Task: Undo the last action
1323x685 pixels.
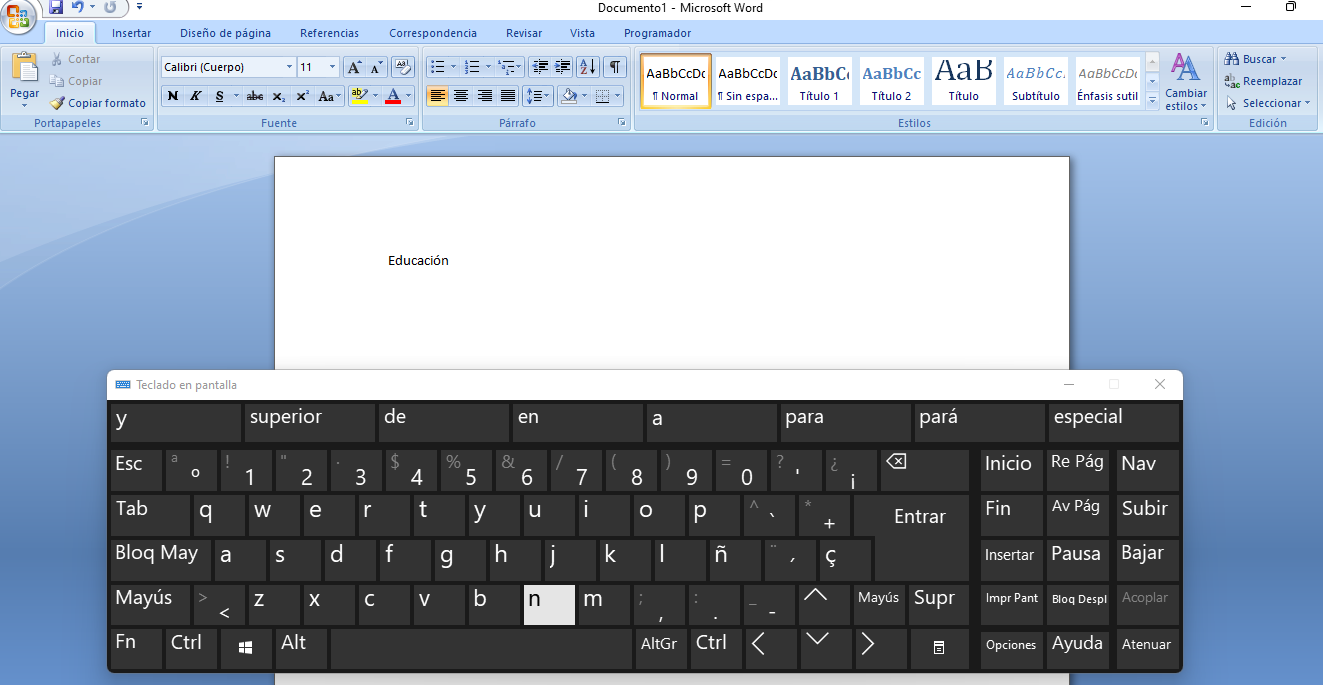Action: click(x=77, y=7)
